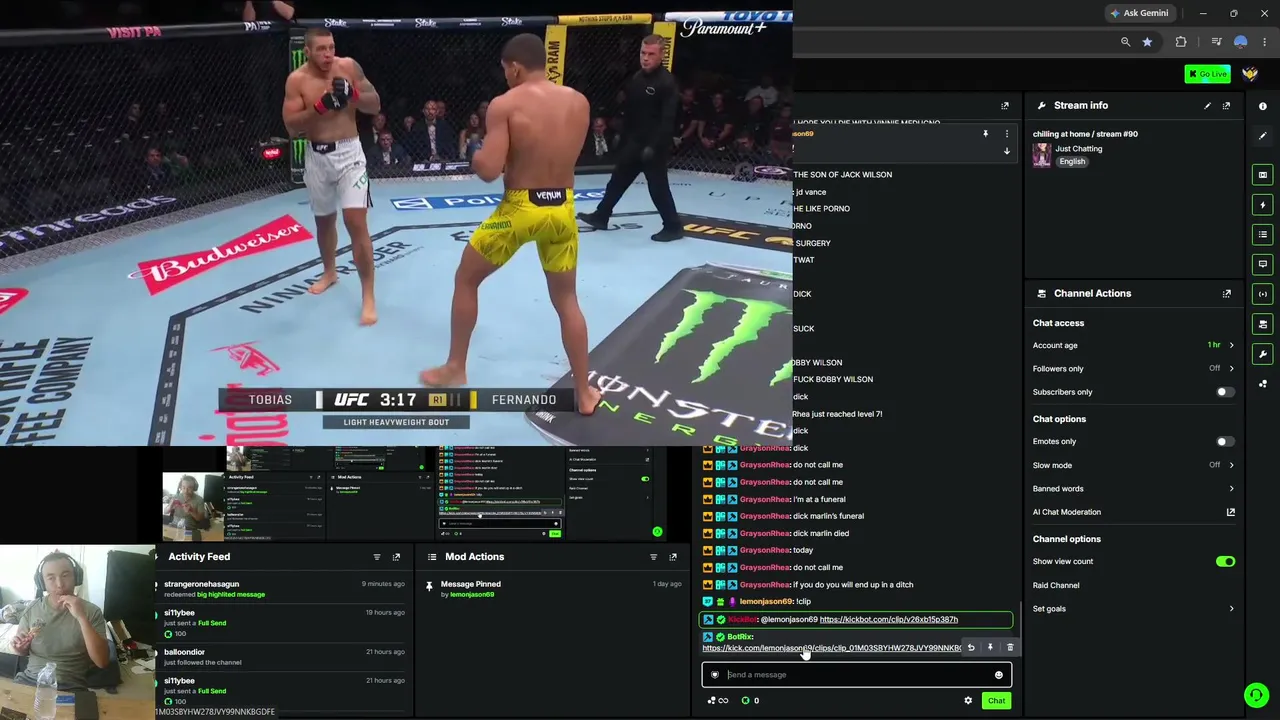Click the Kicks balance showing 0
Image resolution: width=1280 pixels, height=720 pixels.
(750, 701)
